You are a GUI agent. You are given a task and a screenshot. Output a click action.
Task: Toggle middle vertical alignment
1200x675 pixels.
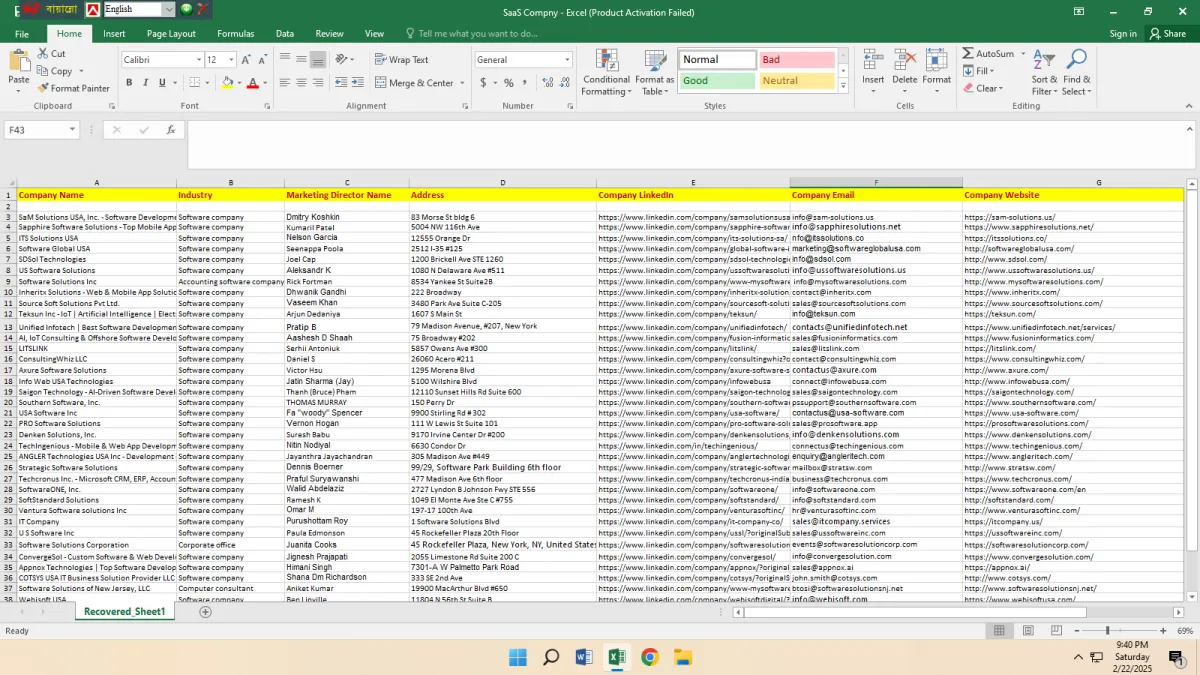302,59
